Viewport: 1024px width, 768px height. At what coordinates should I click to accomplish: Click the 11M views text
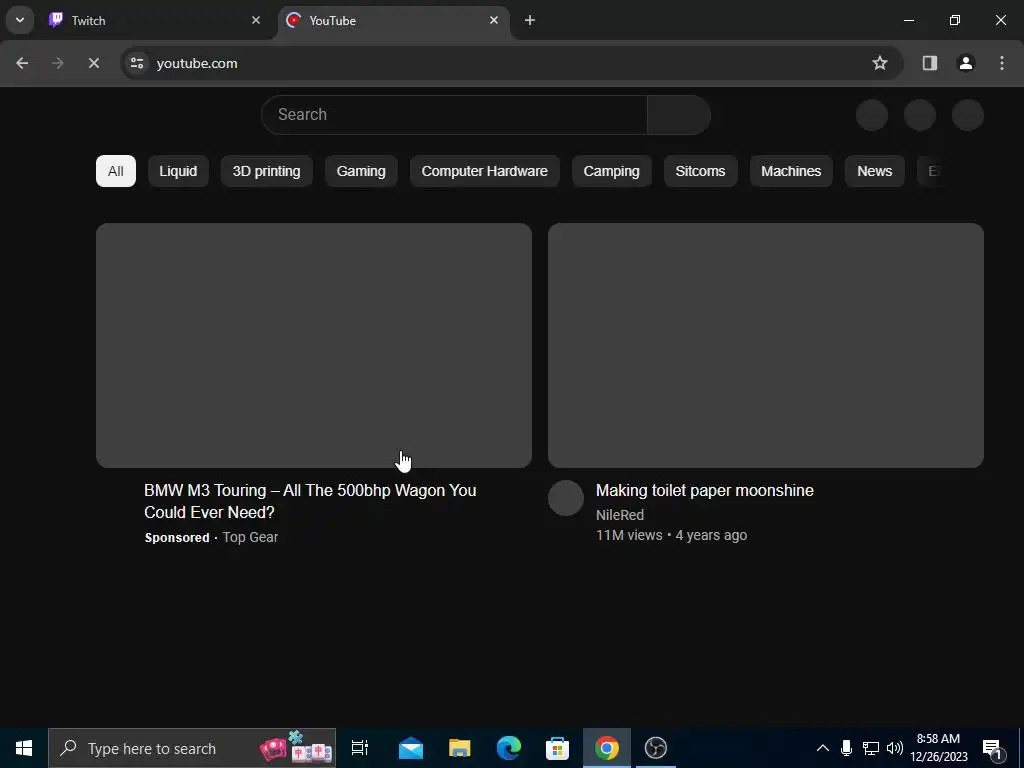click(629, 536)
